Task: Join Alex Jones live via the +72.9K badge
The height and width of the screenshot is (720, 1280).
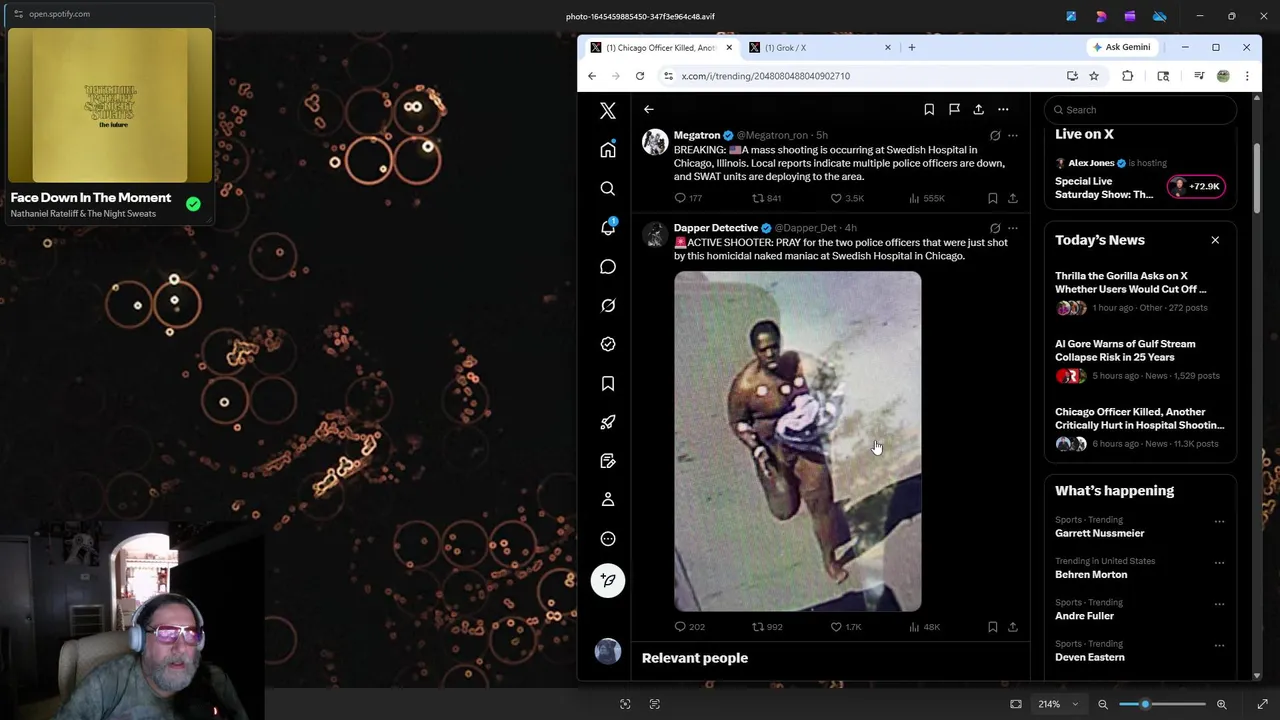Action: 1195,186
